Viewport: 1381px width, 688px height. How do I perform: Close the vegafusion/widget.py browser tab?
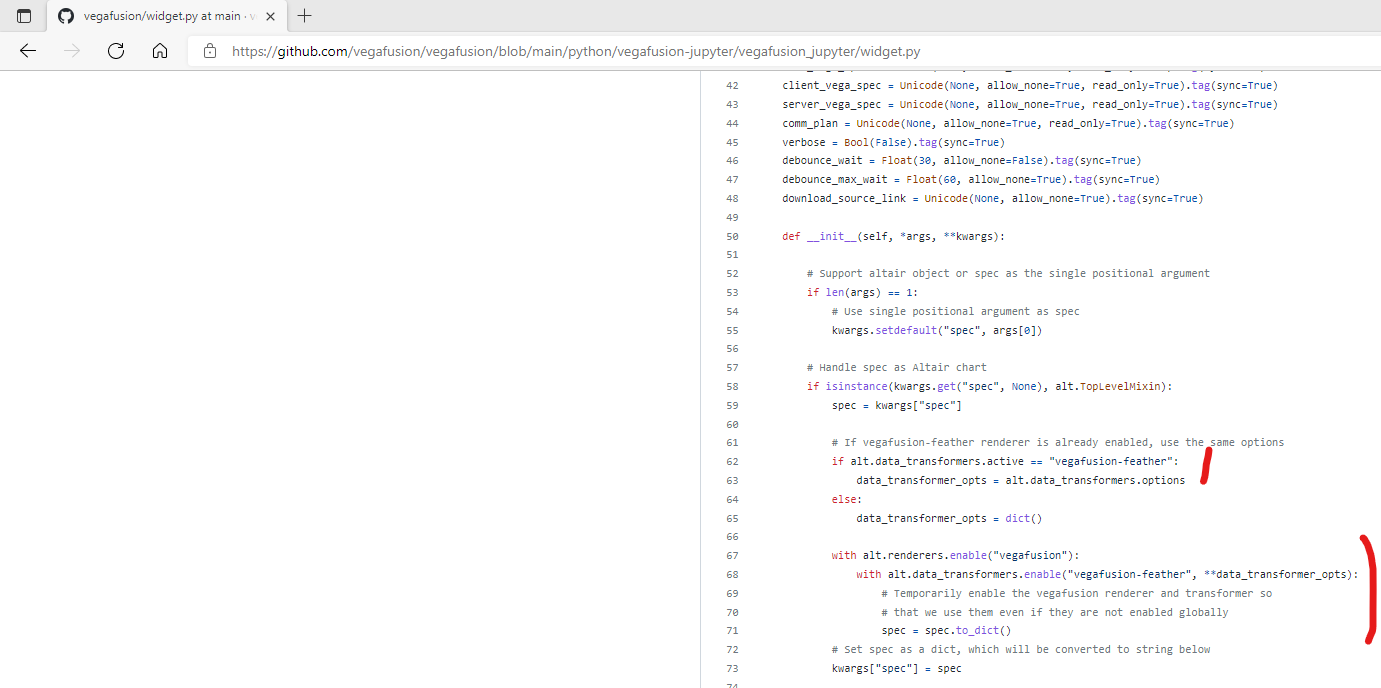[x=270, y=16]
